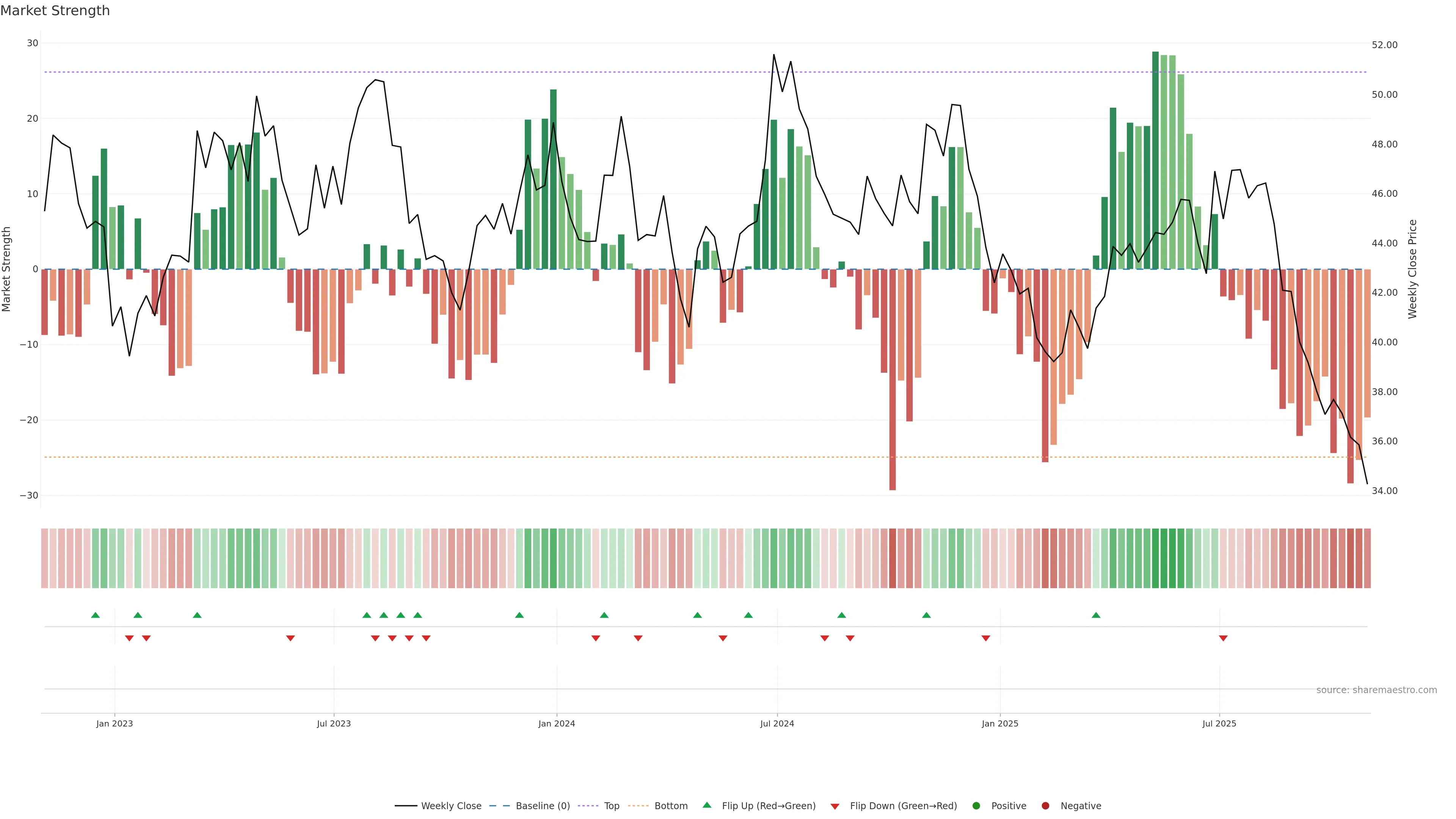Click the Positive green circle legend icon
The width and height of the screenshot is (1456, 819).
coord(976,806)
